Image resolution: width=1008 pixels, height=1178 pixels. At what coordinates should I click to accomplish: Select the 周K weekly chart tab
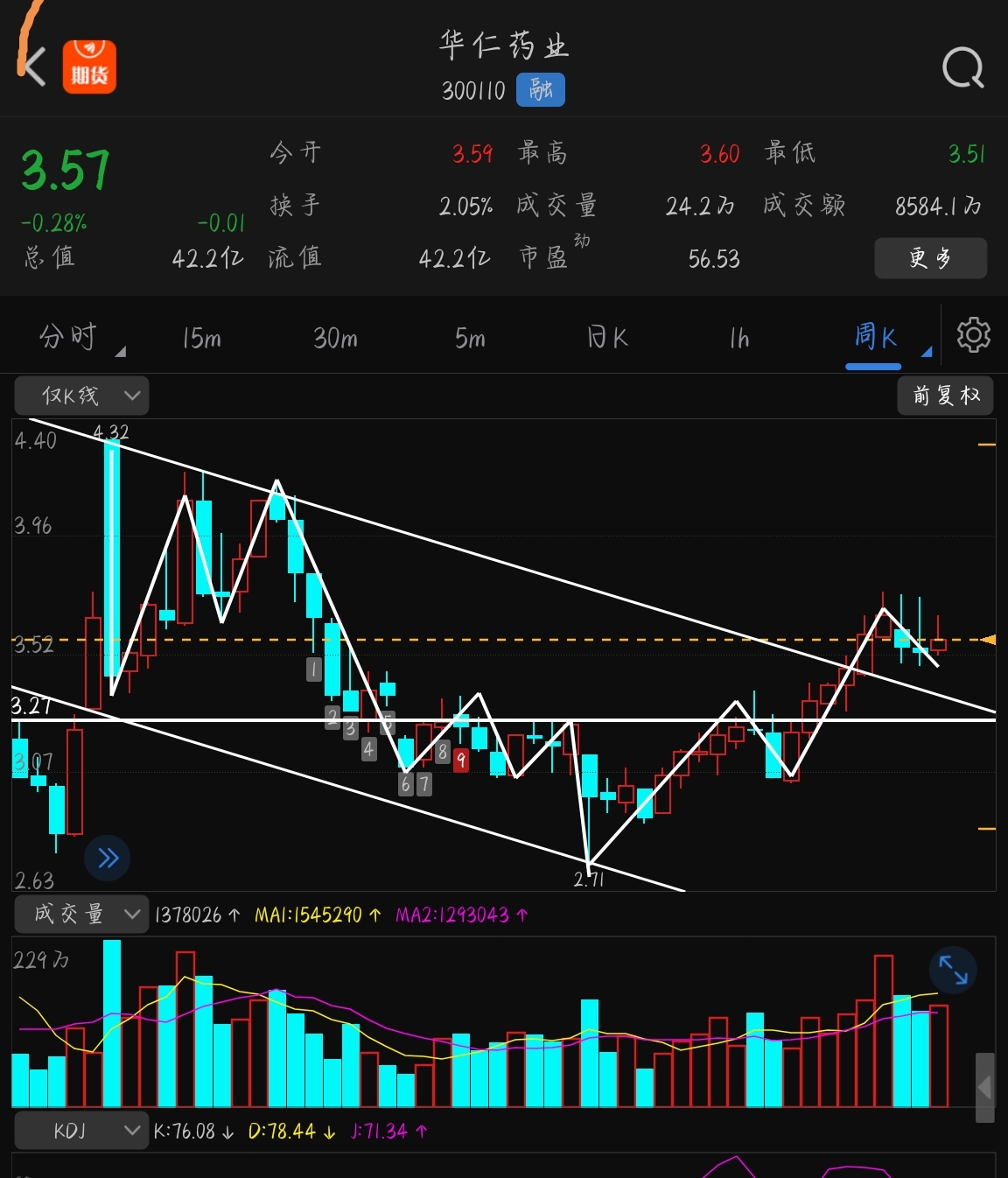[874, 337]
